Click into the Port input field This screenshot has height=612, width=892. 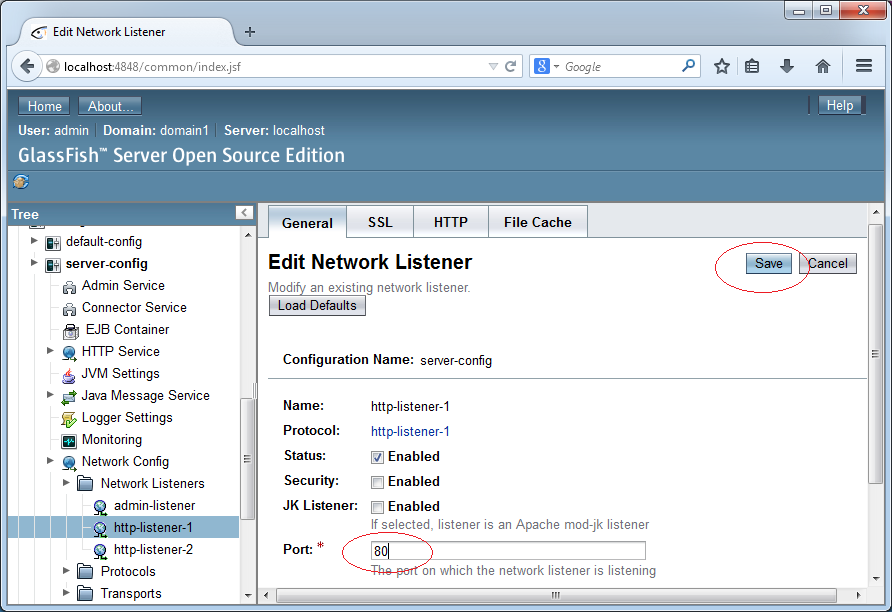508,551
